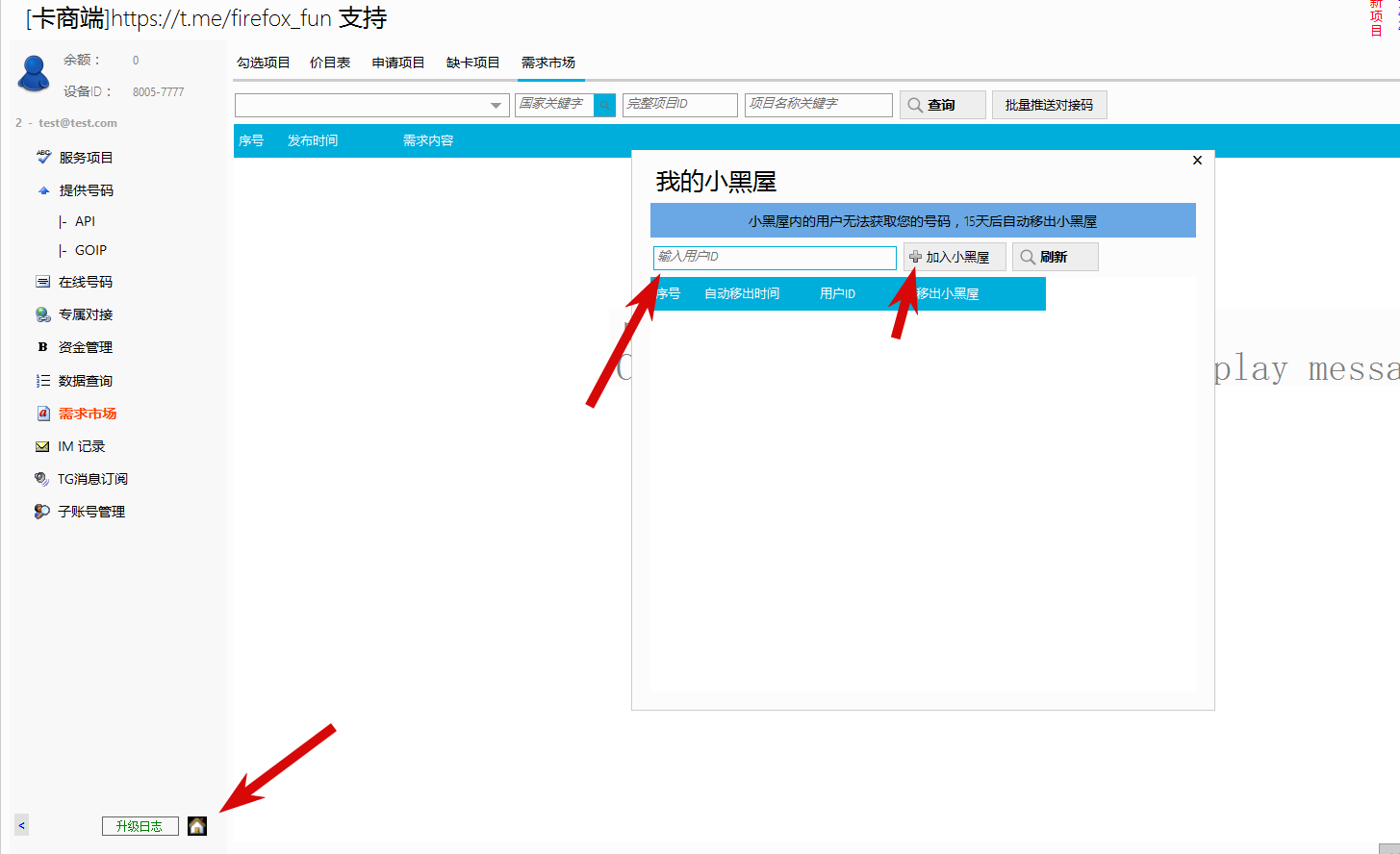
Task: Click the blue 15天后自动移出小黑屋 notice banner
Action: pos(923,220)
